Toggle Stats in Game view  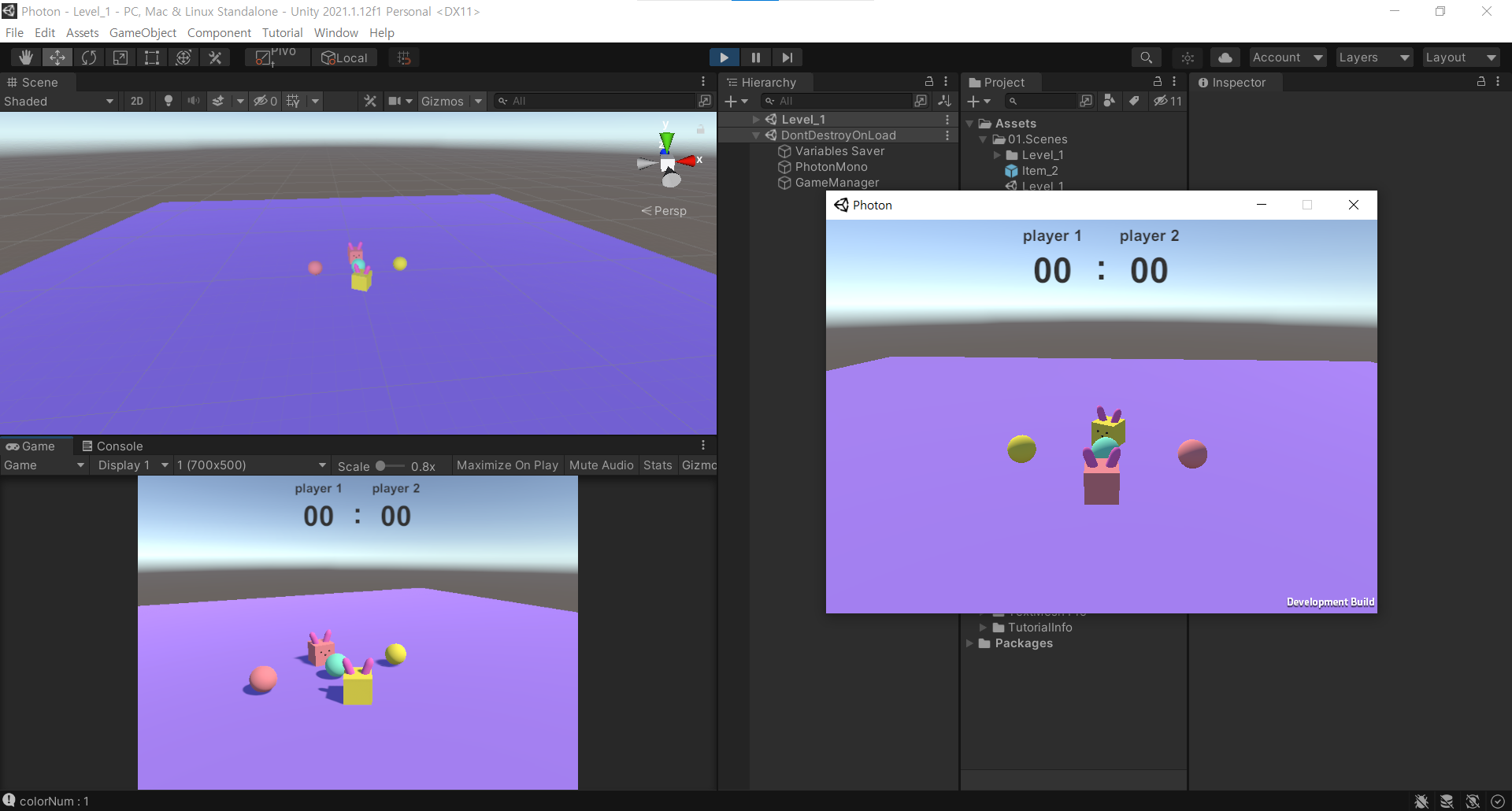pyautogui.click(x=658, y=465)
